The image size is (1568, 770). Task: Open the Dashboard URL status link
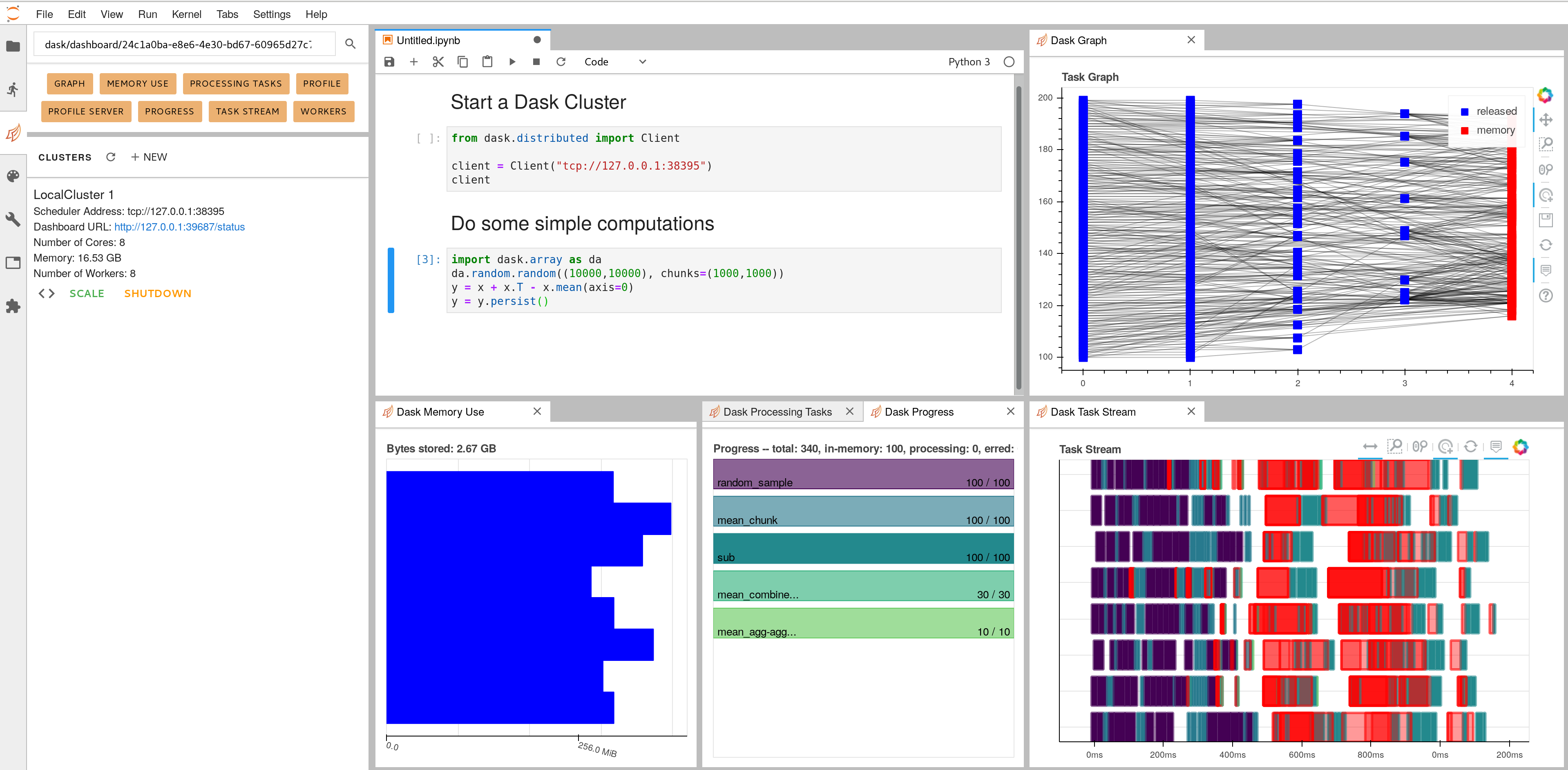tap(180, 227)
